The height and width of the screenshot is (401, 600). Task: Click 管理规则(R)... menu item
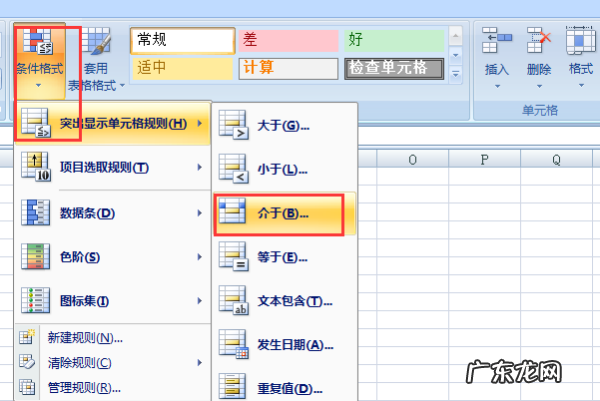(112, 388)
